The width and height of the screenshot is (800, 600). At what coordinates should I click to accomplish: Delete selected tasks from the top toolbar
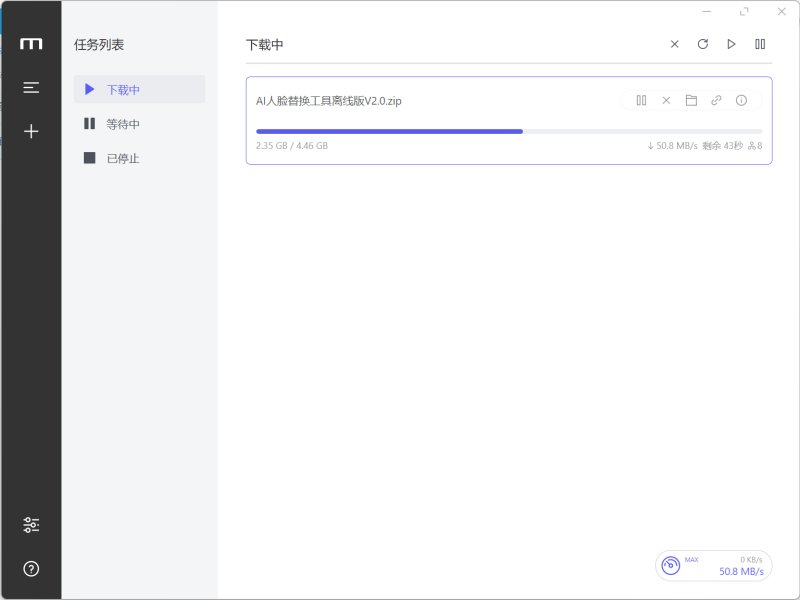pos(675,44)
